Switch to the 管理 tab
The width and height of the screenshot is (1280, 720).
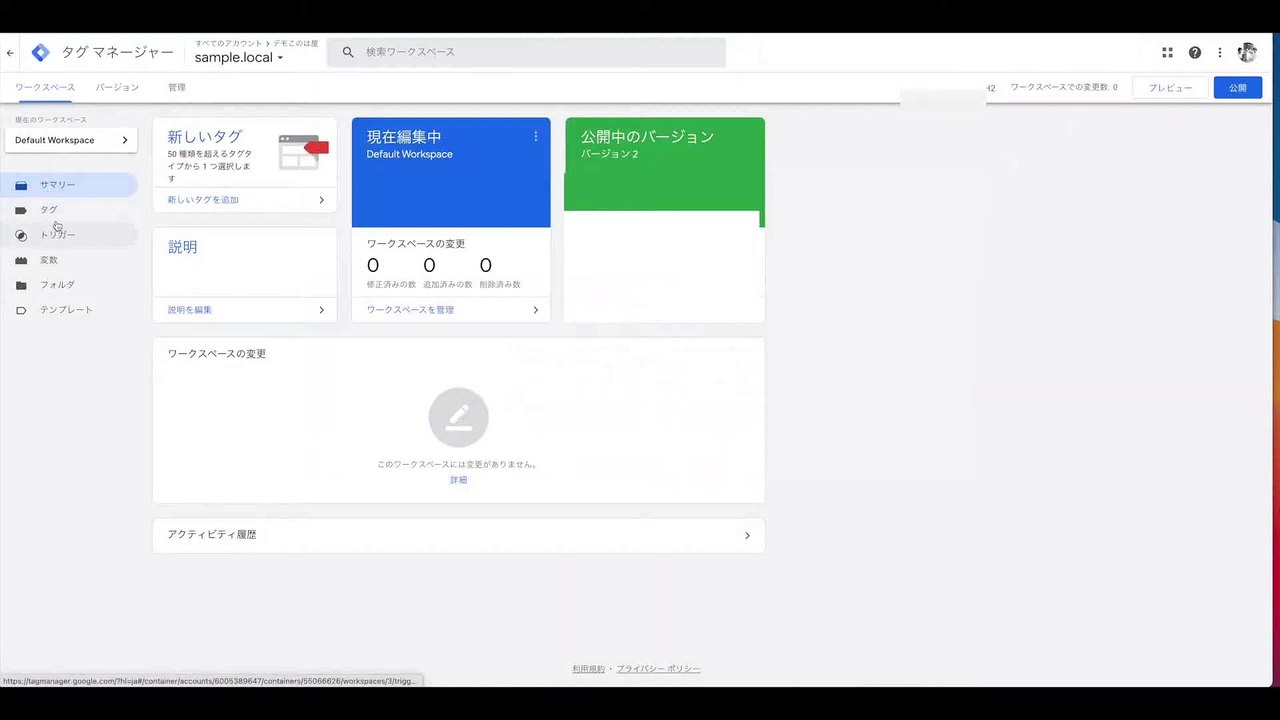pos(177,87)
